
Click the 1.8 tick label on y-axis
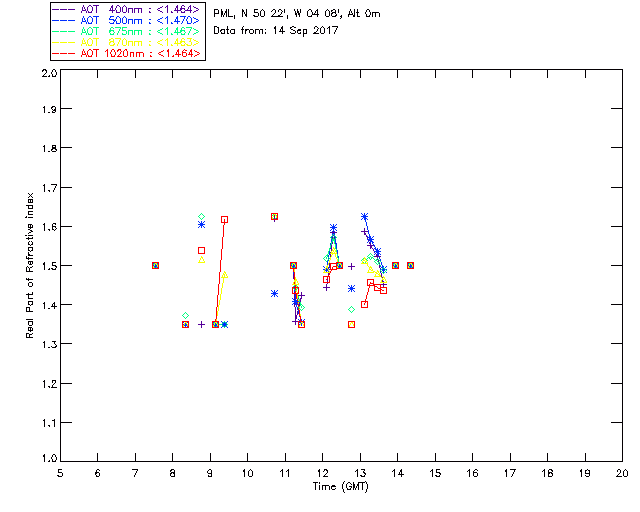coord(49,148)
